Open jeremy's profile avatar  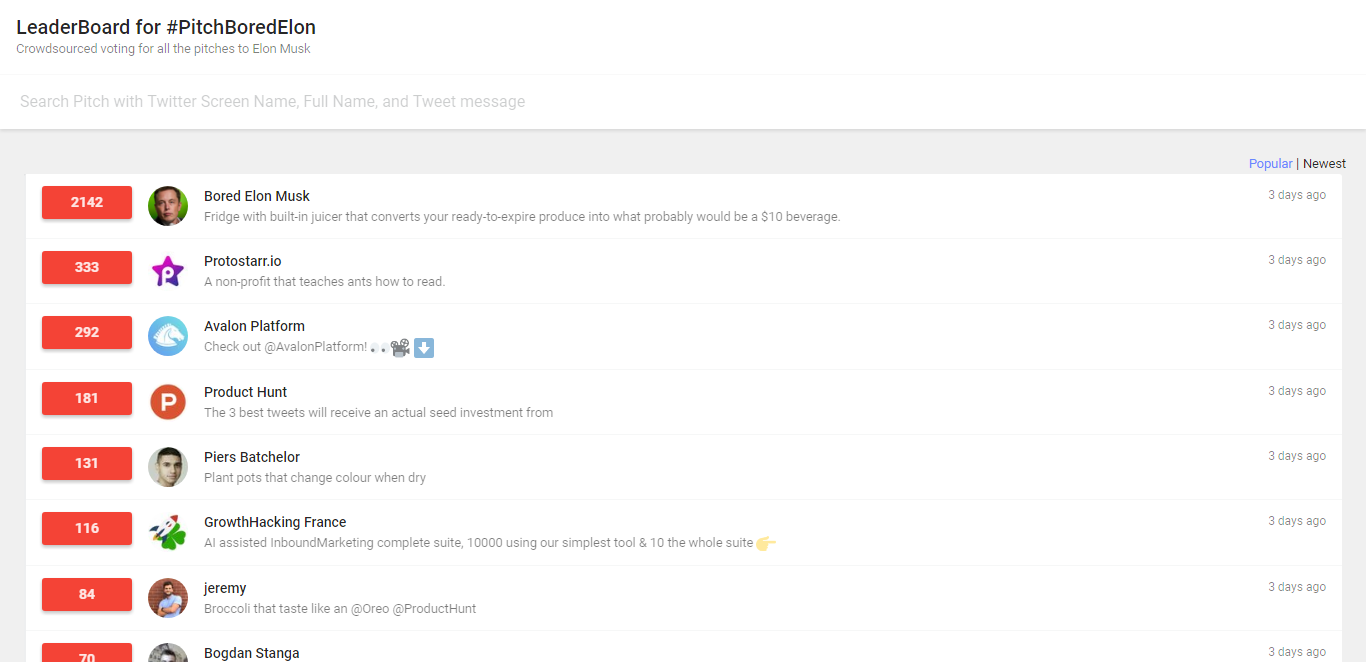(x=168, y=598)
